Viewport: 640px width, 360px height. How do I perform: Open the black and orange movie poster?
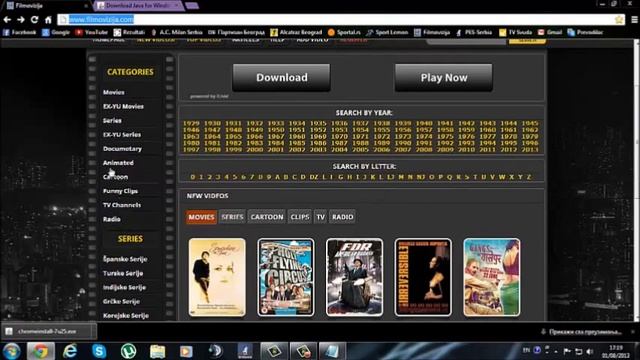click(423, 278)
